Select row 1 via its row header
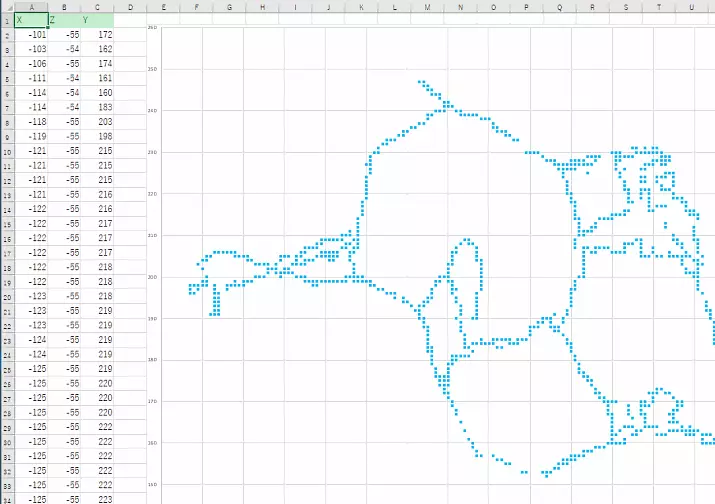The width and height of the screenshot is (715, 504). [7, 21]
